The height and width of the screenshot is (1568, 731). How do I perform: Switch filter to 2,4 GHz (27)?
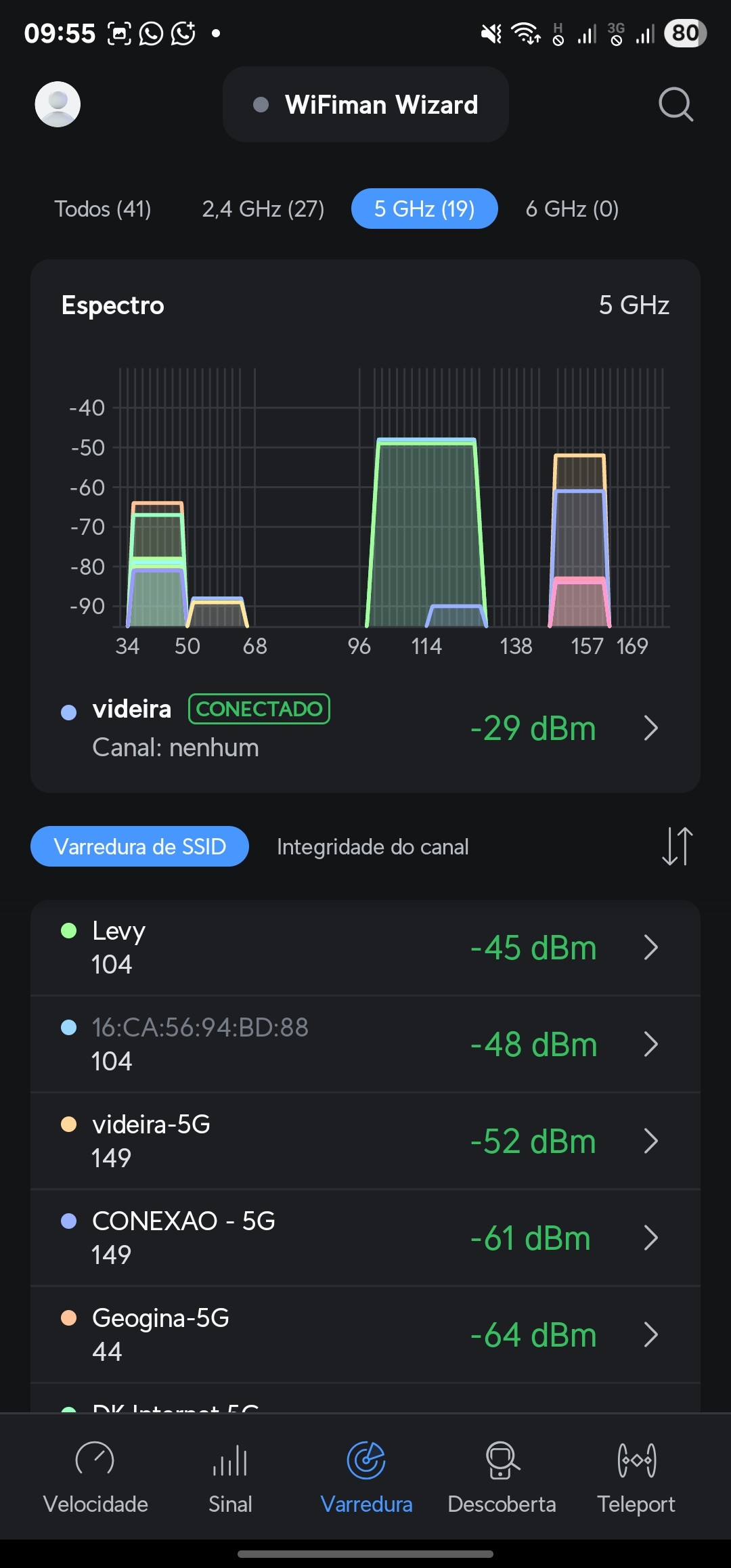263,209
